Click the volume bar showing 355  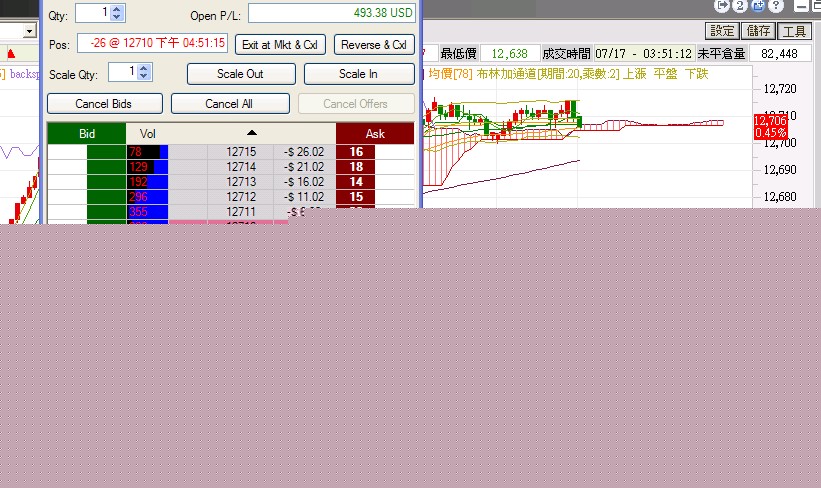tap(148, 212)
